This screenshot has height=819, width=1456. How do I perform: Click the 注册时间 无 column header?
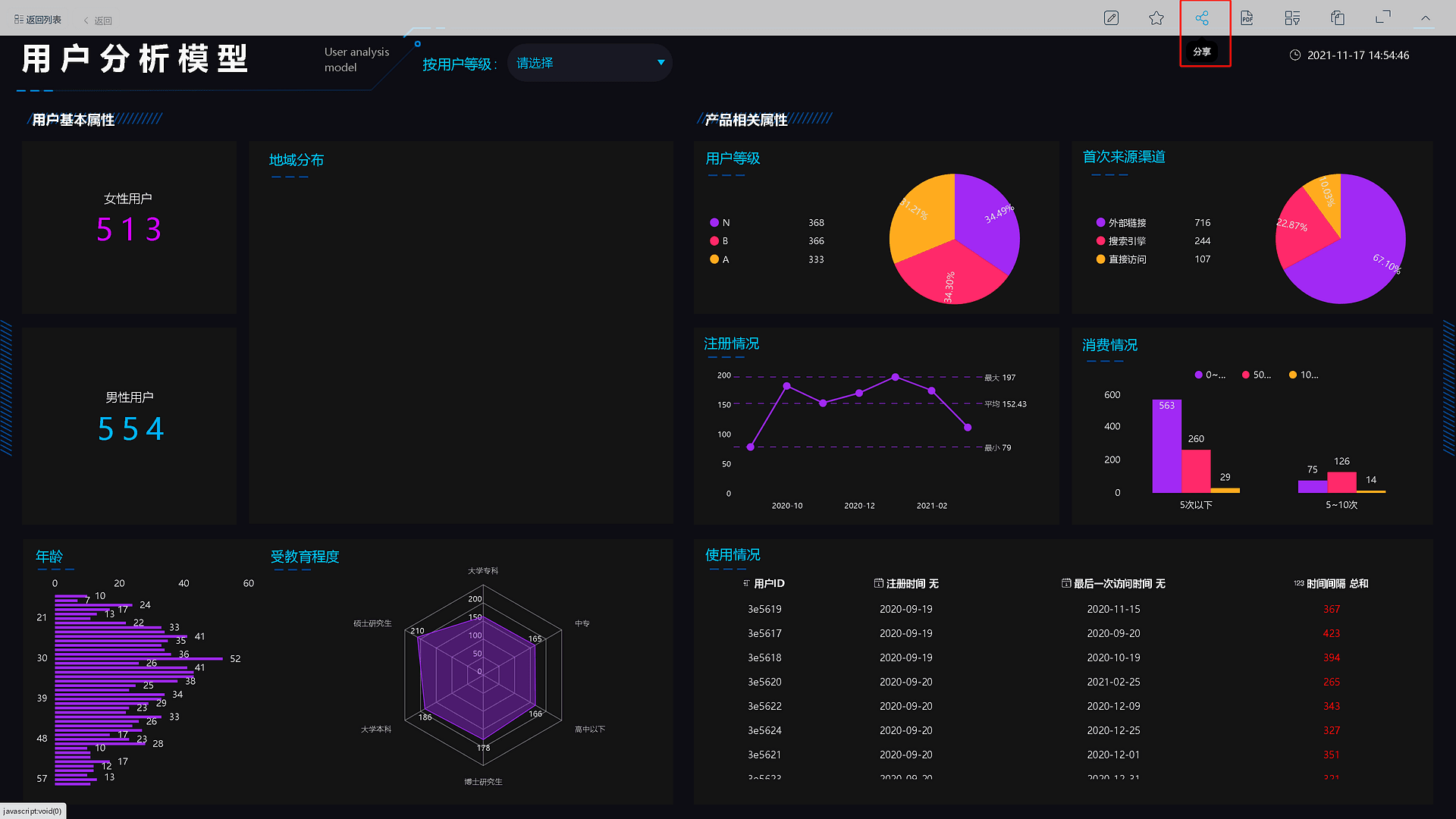click(x=906, y=583)
